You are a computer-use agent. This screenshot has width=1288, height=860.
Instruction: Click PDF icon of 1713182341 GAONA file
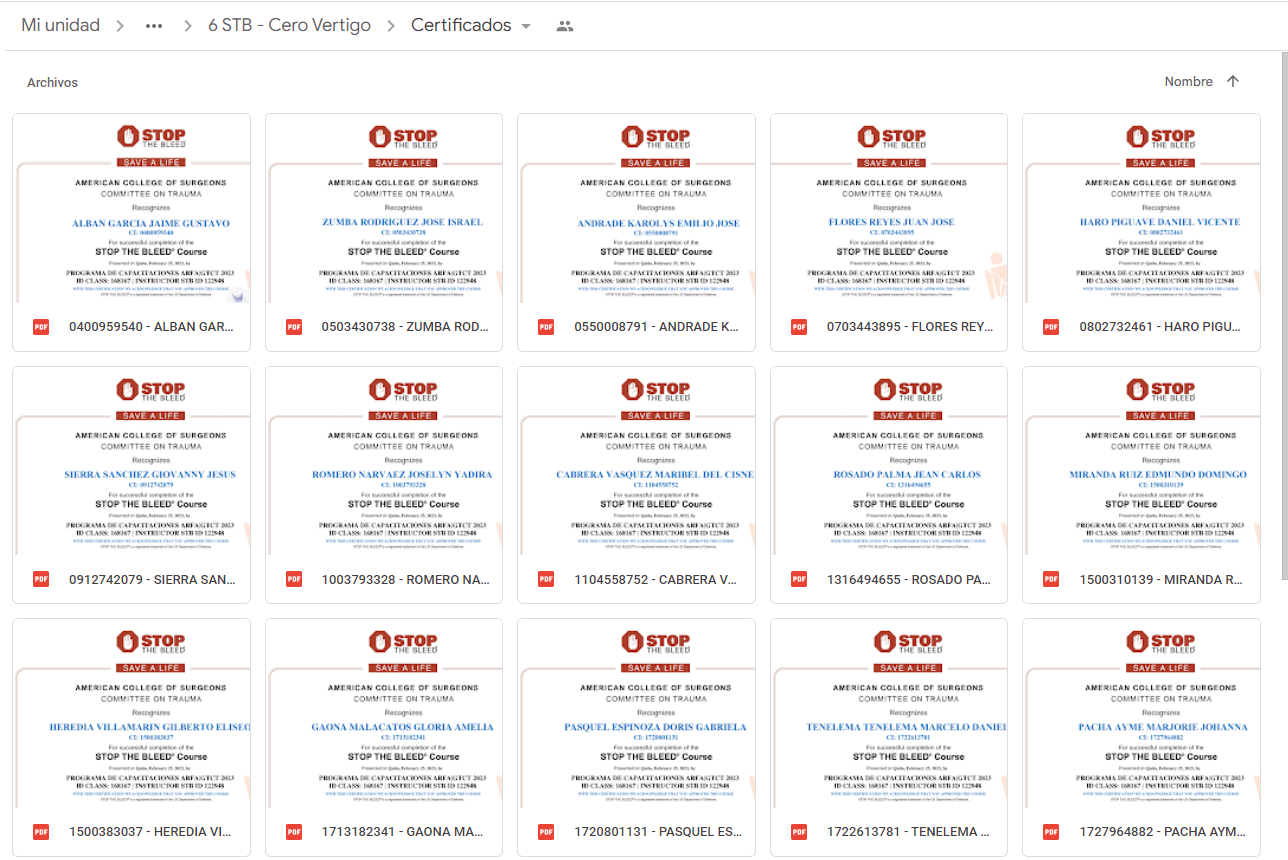coord(294,832)
